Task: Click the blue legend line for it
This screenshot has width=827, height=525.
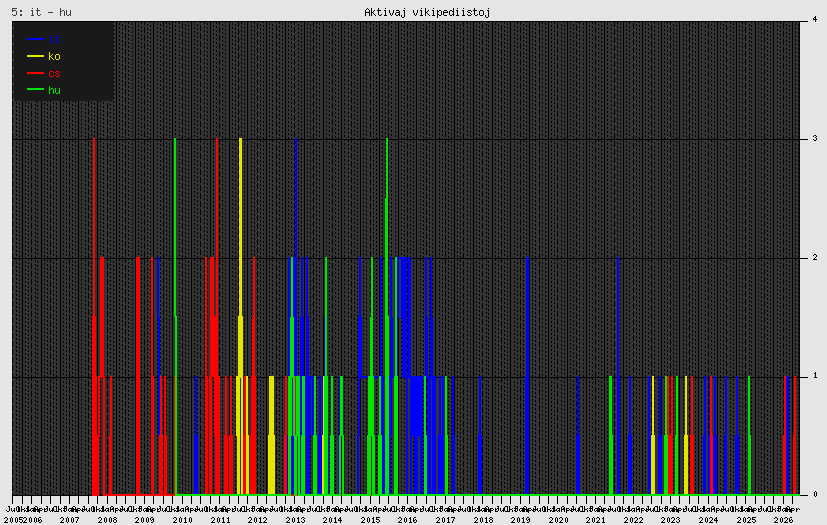Action: [x=35, y=40]
